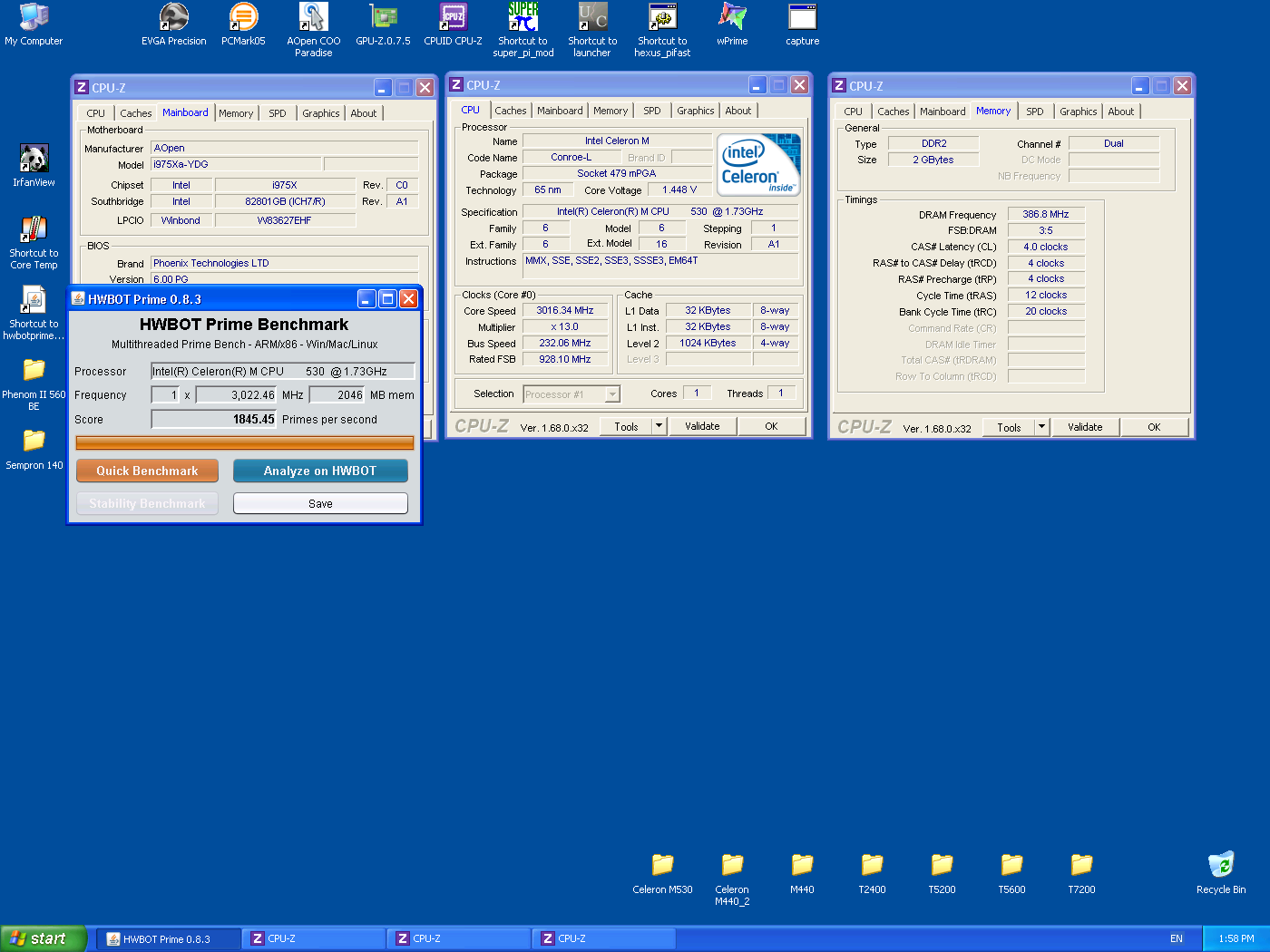Open T7200 folder on desktop
The width and height of the screenshot is (1270, 952).
click(x=1081, y=874)
